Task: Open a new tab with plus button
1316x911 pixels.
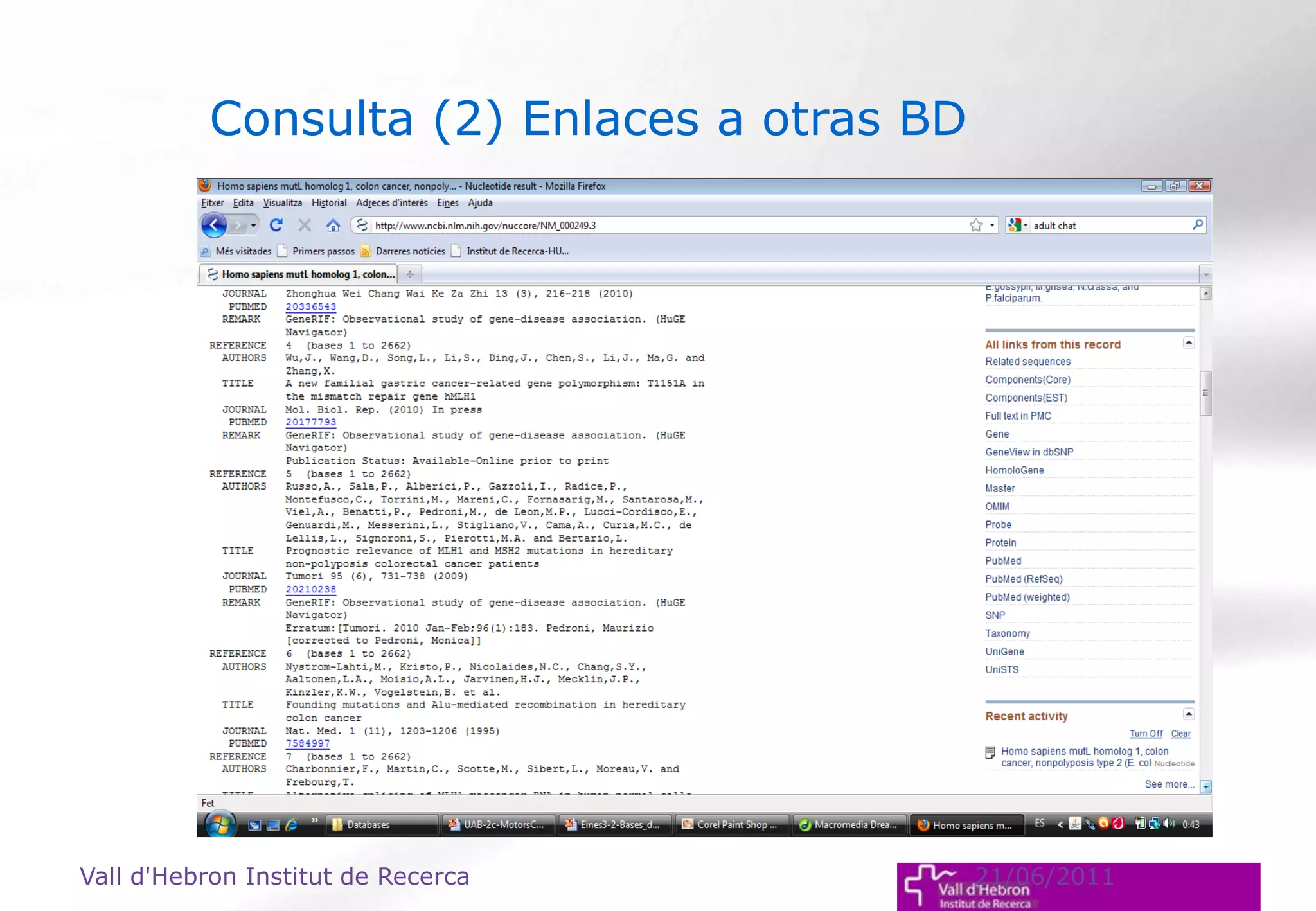Action: pyautogui.click(x=410, y=274)
